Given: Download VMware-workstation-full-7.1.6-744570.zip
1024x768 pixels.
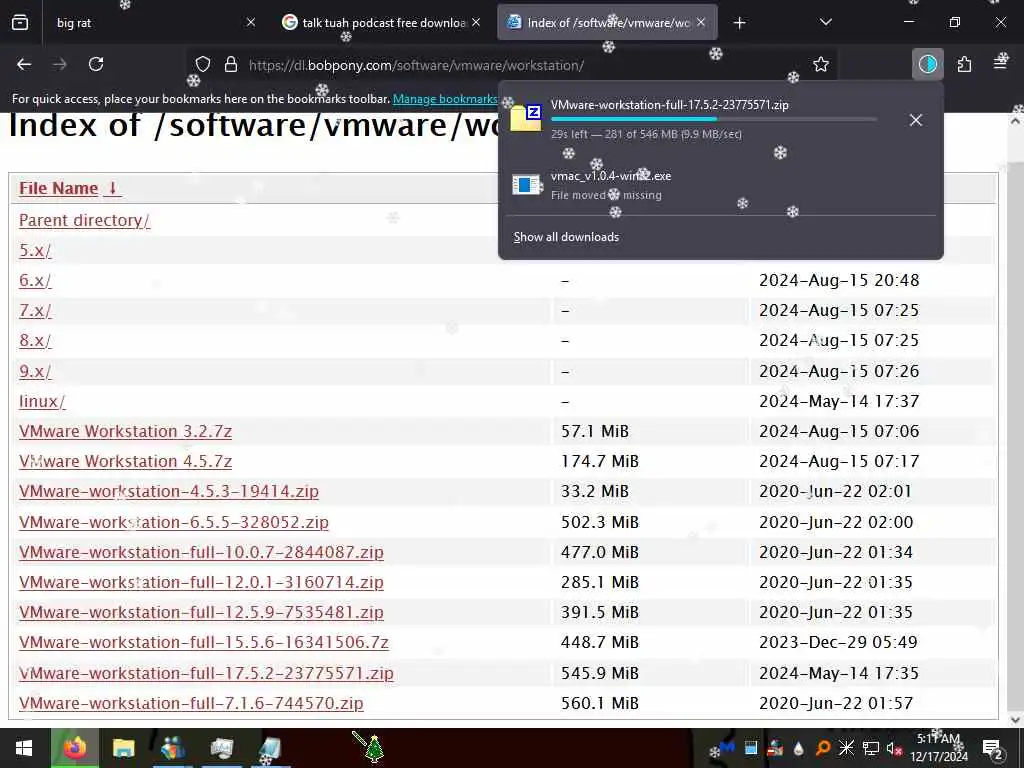Looking at the screenshot, I should coord(191,703).
